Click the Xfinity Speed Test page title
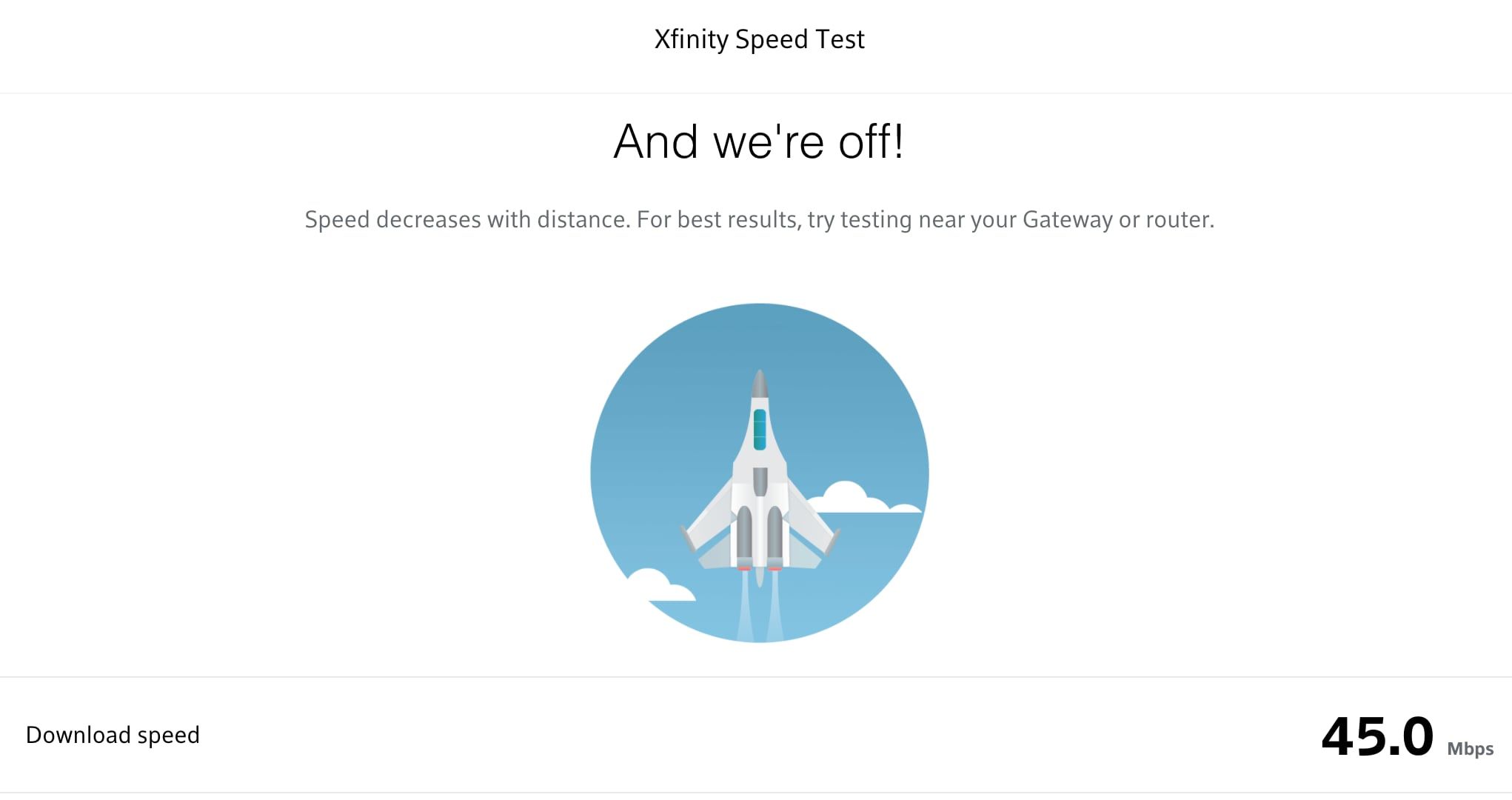This screenshot has height=800, width=1512. point(759,39)
